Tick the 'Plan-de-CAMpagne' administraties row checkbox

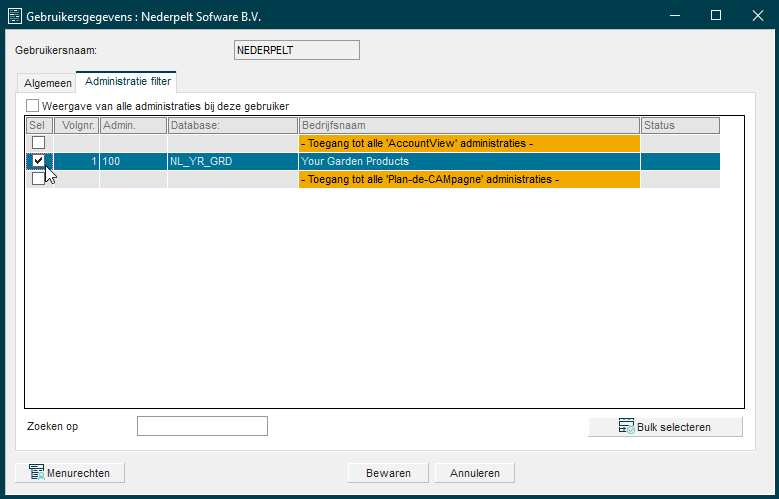pos(38,179)
